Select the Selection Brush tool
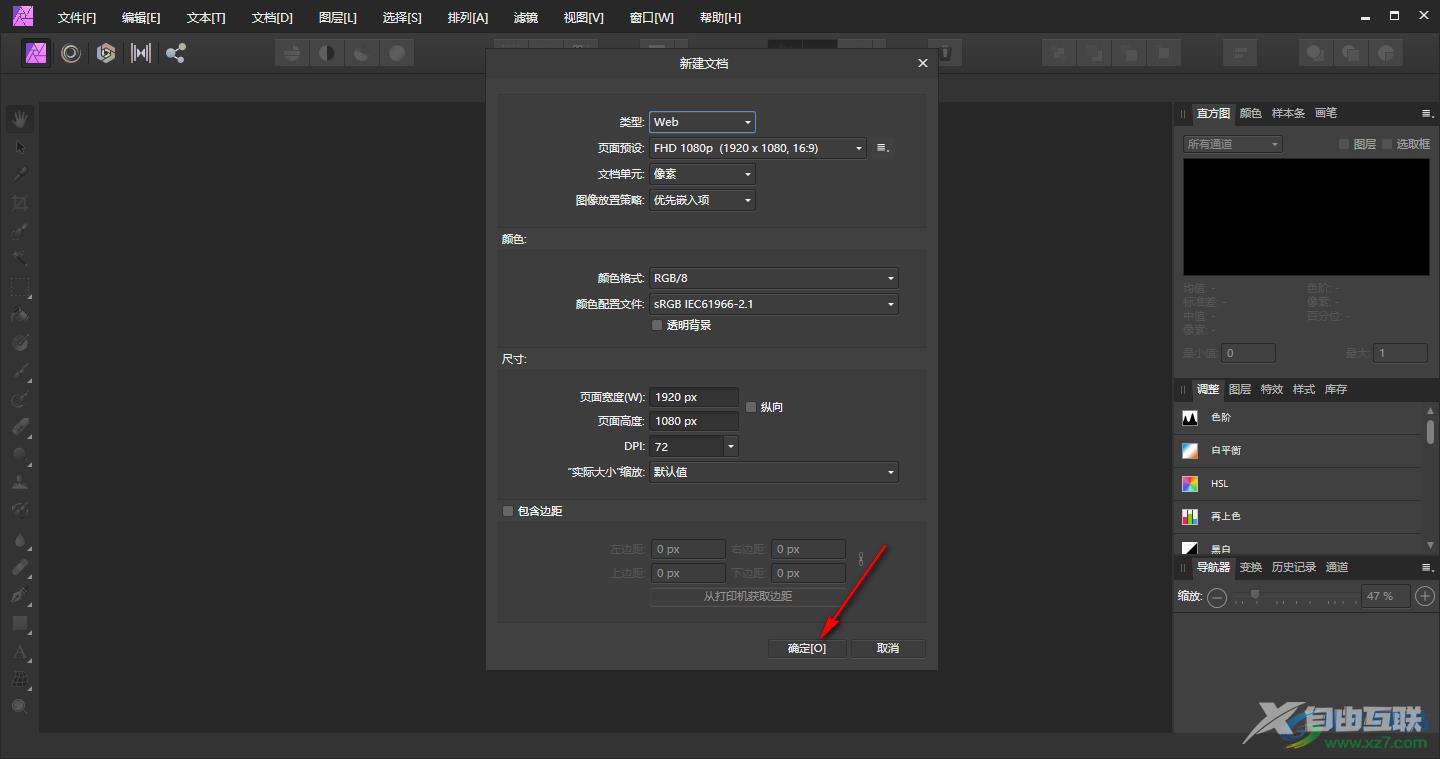1440x759 pixels. click(x=20, y=231)
